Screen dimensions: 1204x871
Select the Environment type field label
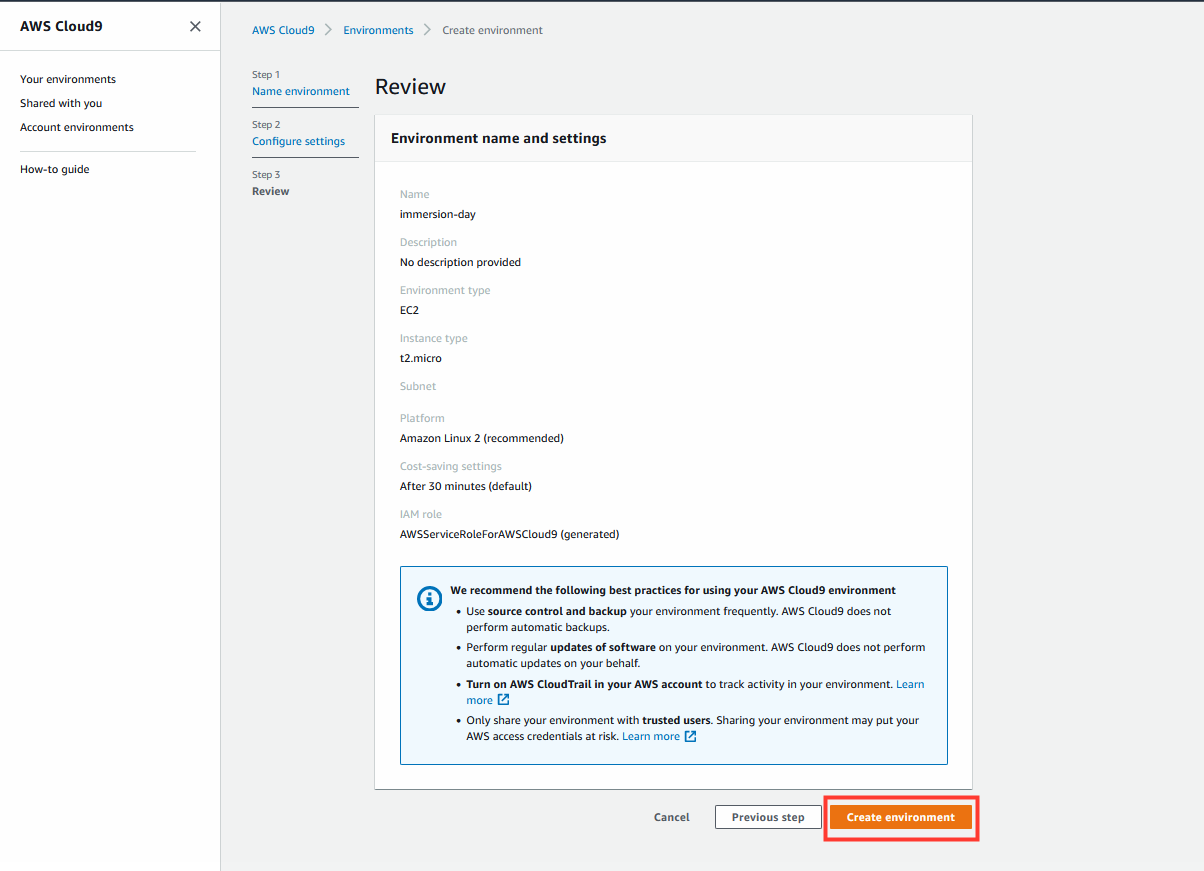pyautogui.click(x=445, y=290)
